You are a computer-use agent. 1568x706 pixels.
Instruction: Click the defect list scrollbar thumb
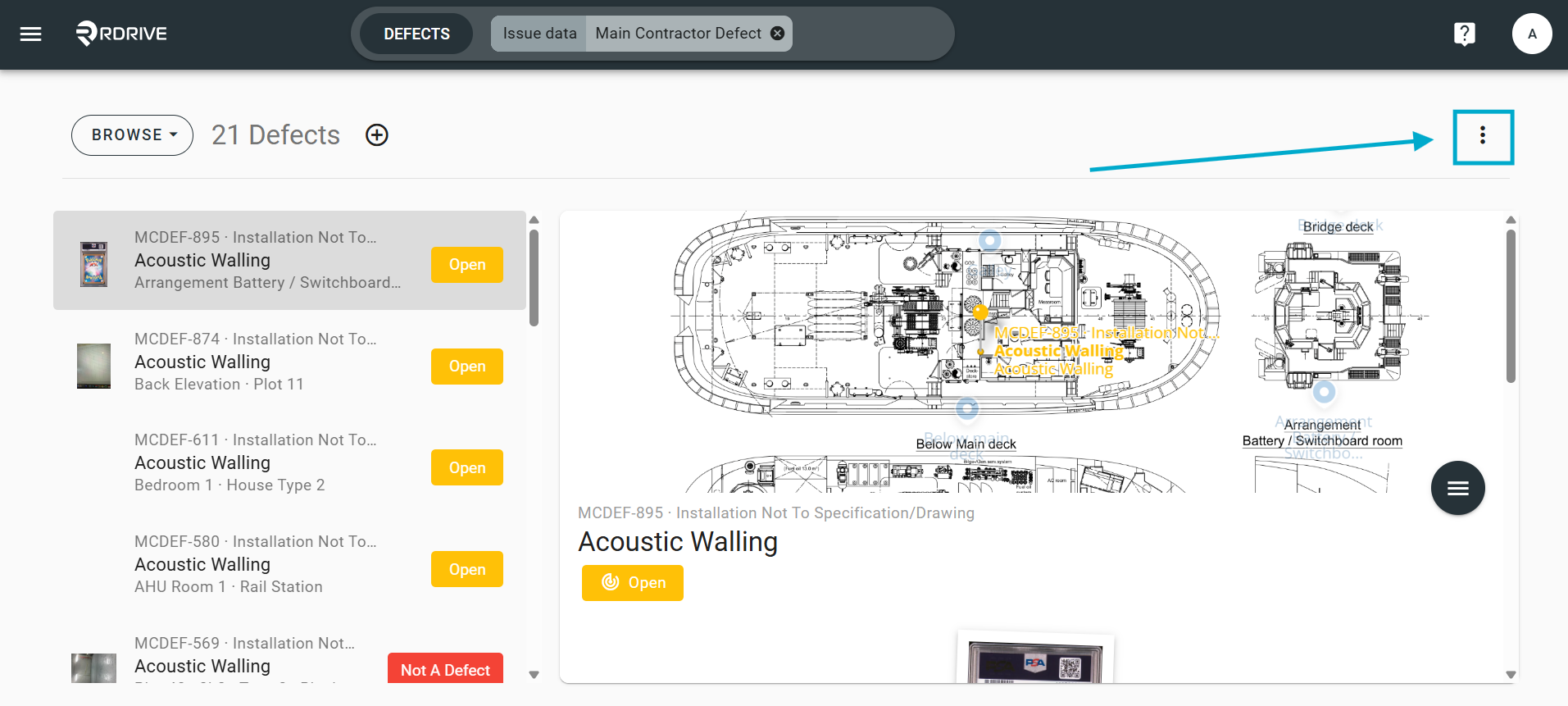534,277
